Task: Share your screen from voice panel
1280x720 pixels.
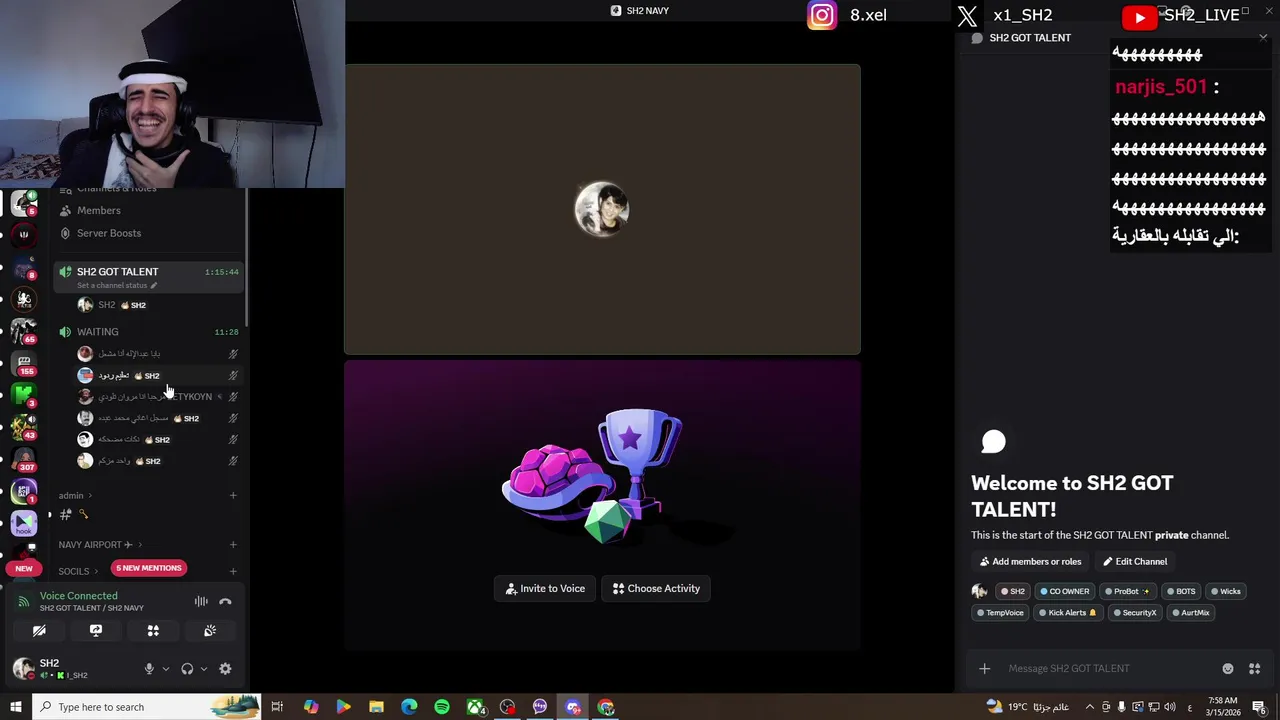Action: click(96, 631)
